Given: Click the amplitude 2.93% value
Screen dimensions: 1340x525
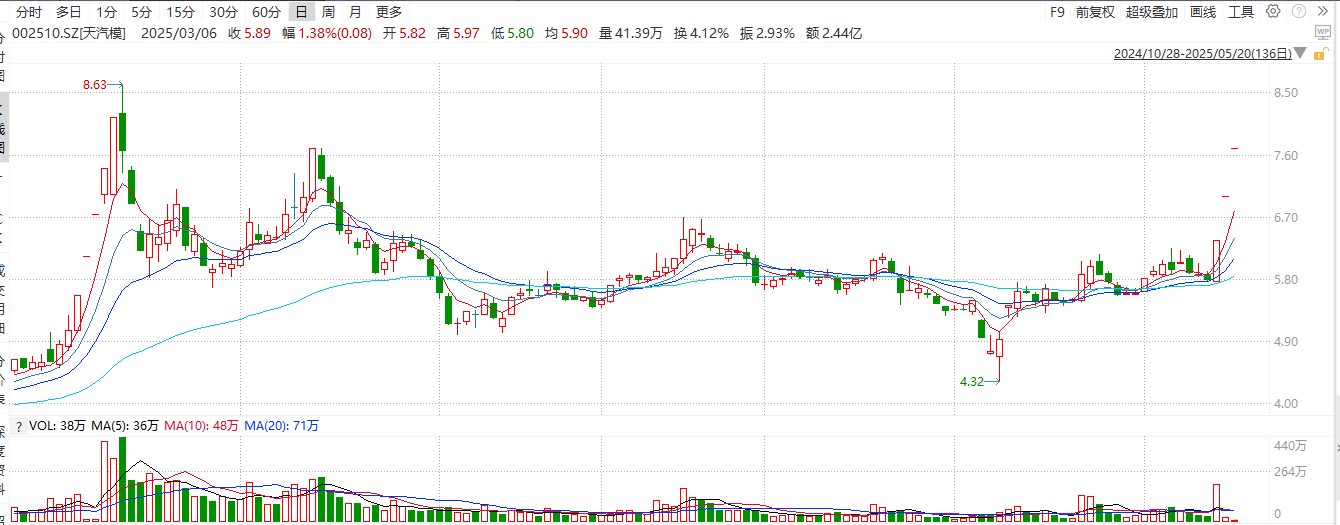Looking at the screenshot, I should click(x=776, y=33).
